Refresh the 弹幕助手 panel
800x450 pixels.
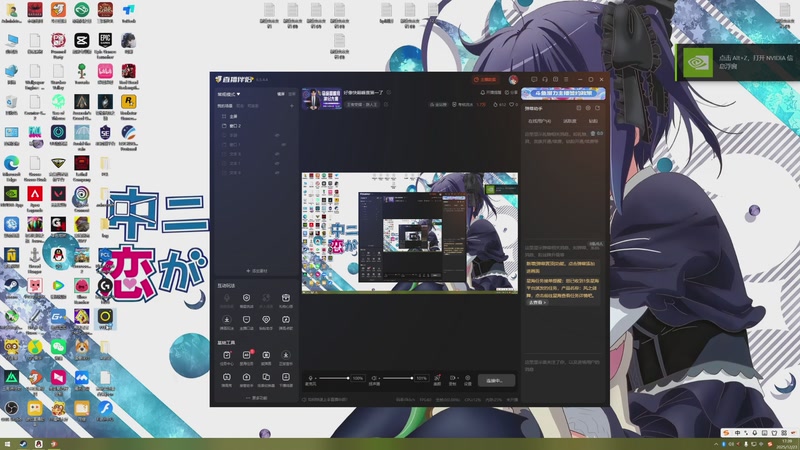[x=597, y=108]
